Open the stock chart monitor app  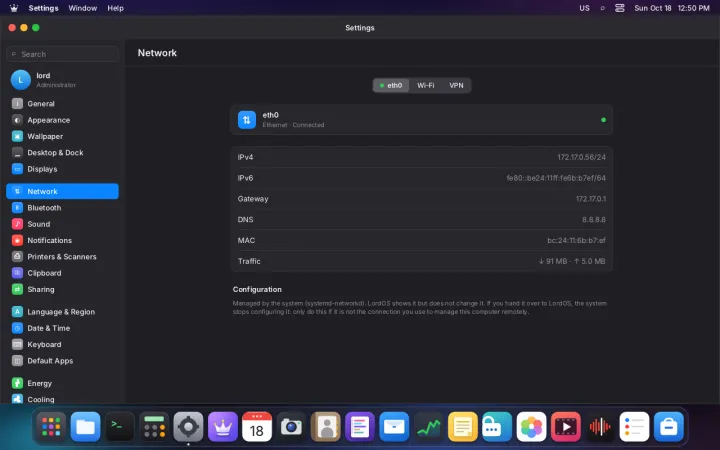point(428,427)
